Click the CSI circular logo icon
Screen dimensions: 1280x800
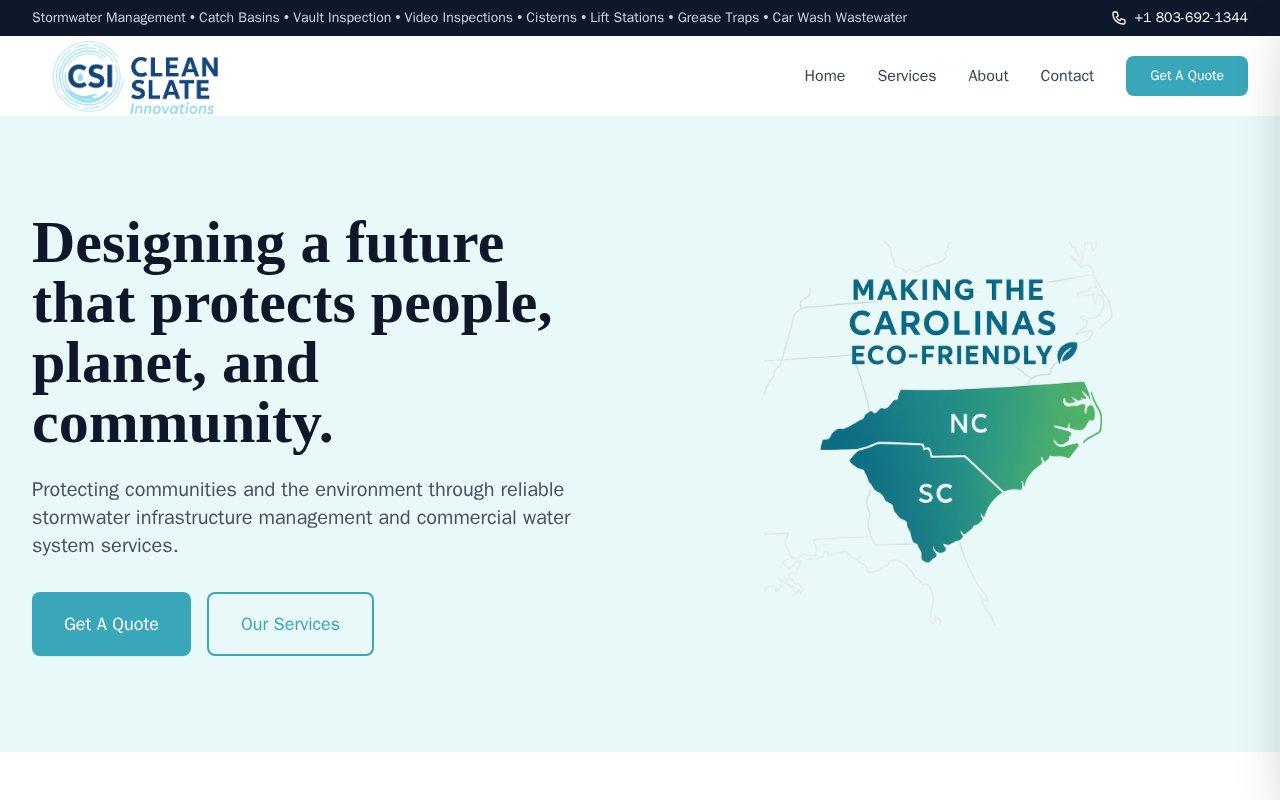(x=90, y=76)
